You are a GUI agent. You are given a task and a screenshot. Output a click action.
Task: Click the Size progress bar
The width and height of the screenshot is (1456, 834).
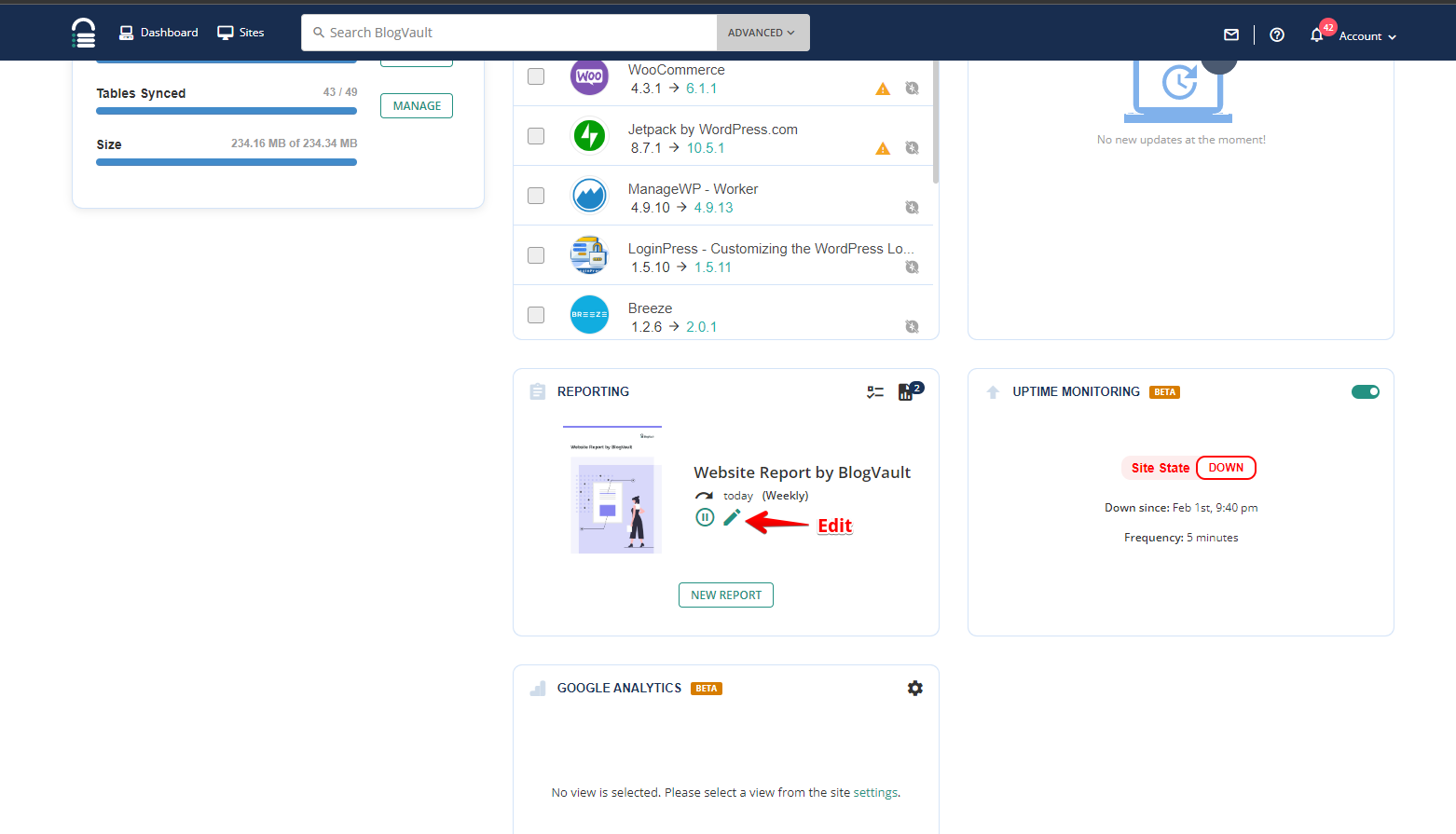[227, 162]
